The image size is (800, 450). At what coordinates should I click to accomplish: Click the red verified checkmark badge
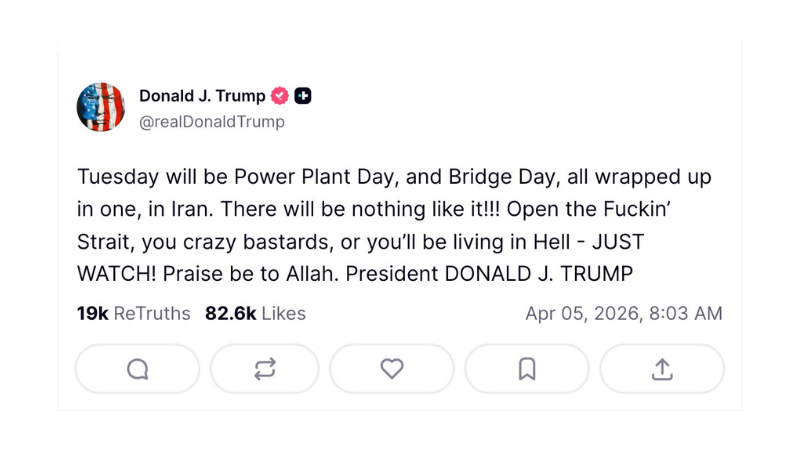coord(281,96)
